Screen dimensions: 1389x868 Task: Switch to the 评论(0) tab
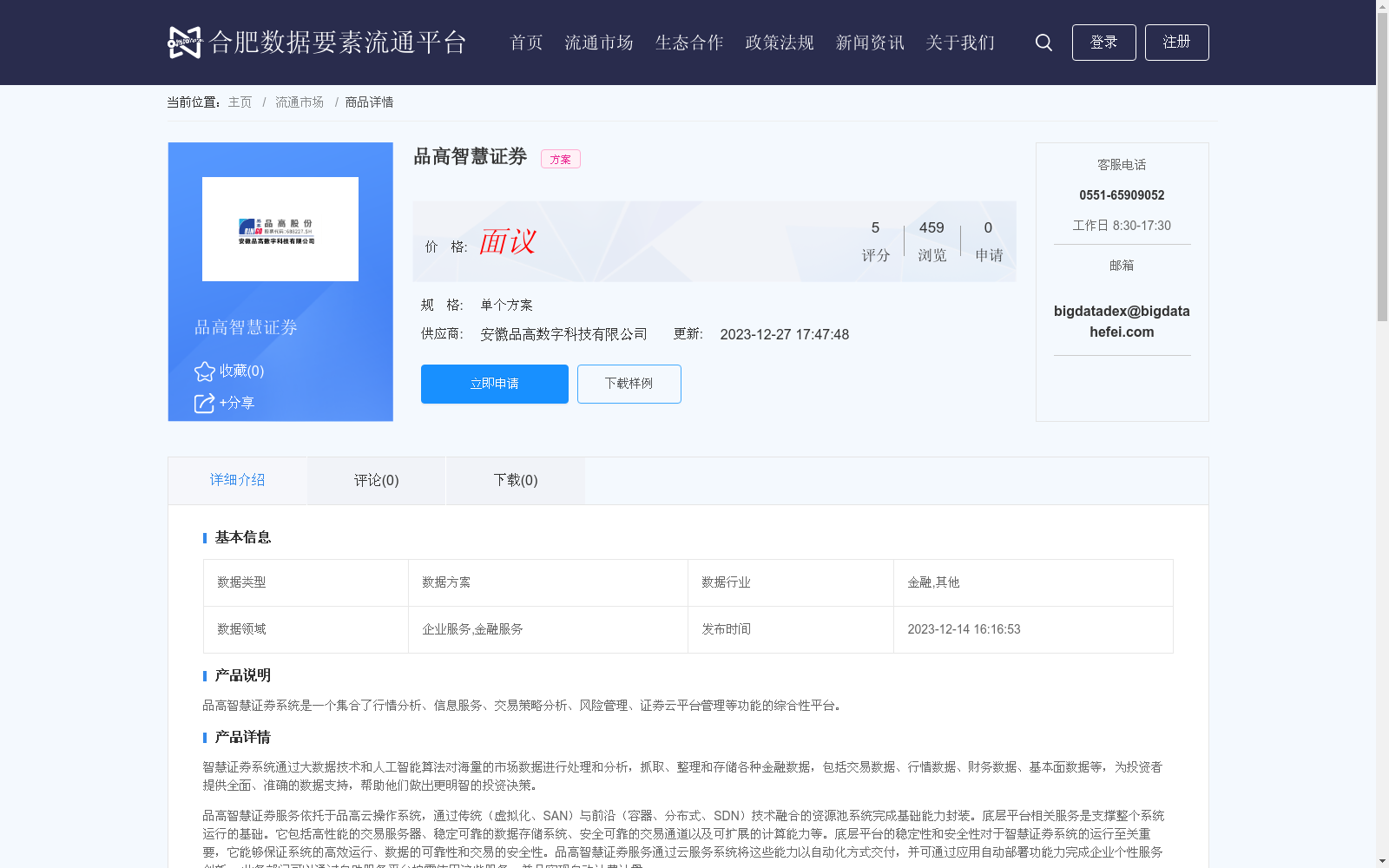coord(376,480)
